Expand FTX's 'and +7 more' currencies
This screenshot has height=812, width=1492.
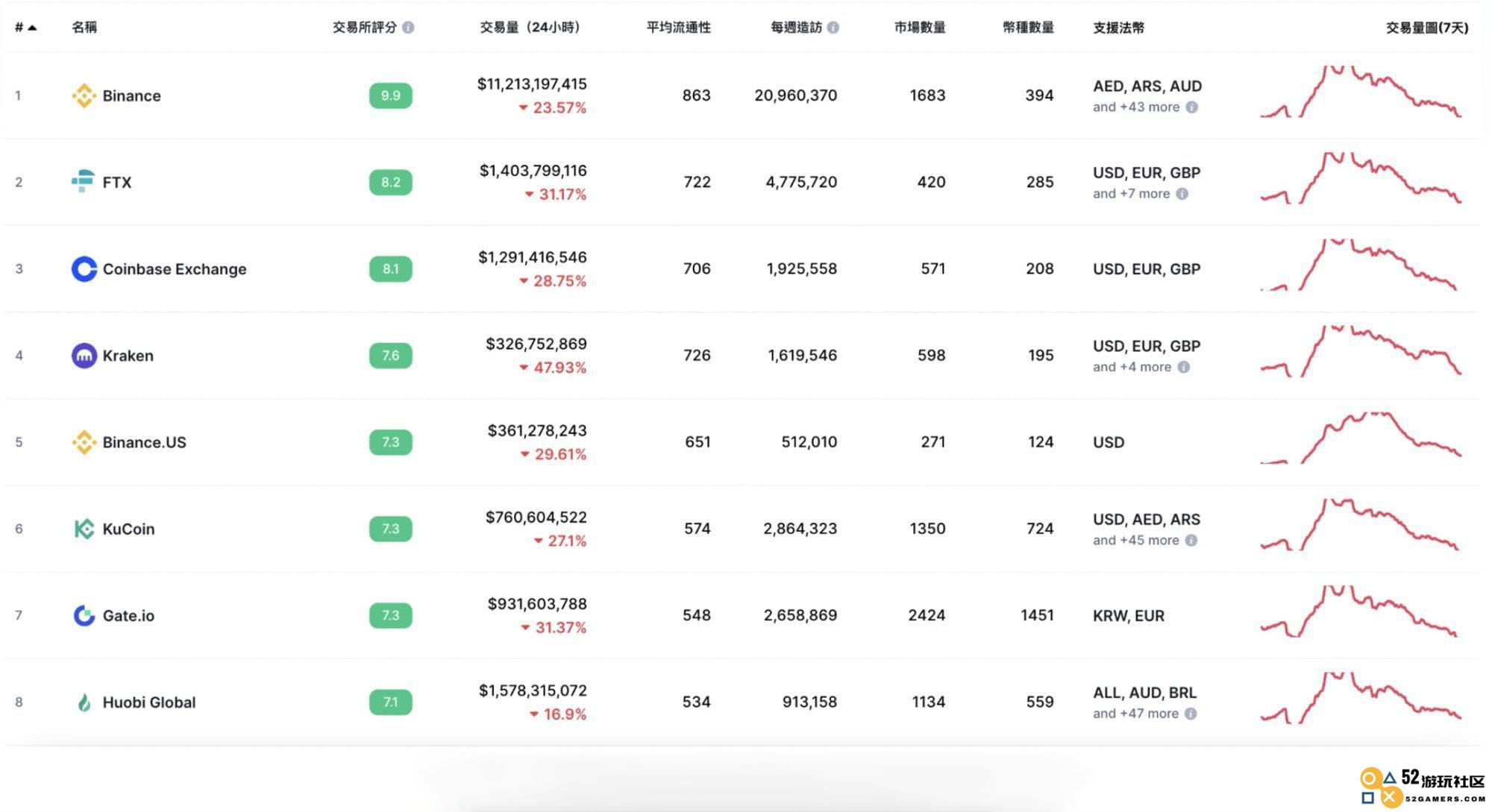click(1131, 194)
